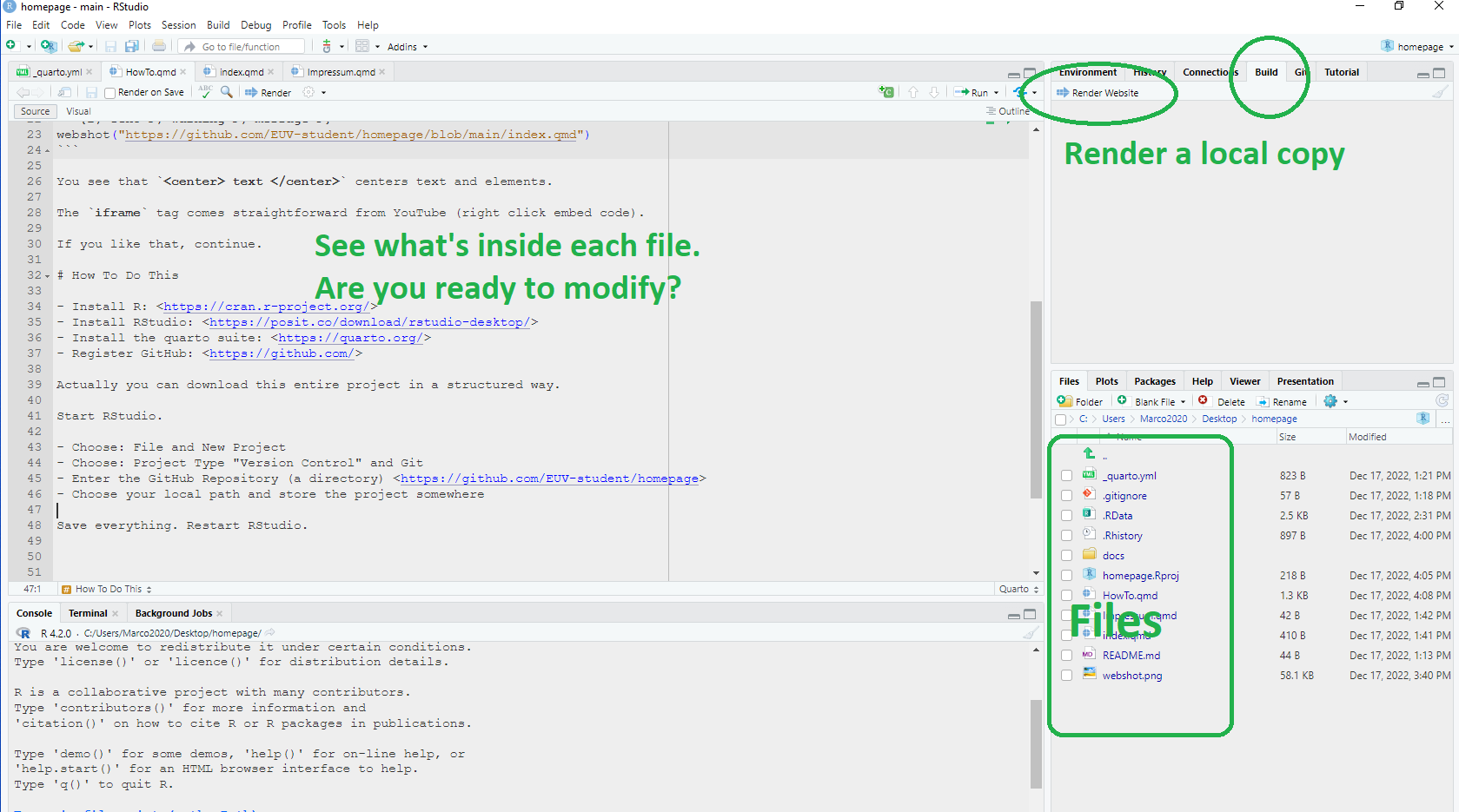Image resolution: width=1459 pixels, height=812 pixels.
Task: Open the Addins dropdown
Action: 407,47
